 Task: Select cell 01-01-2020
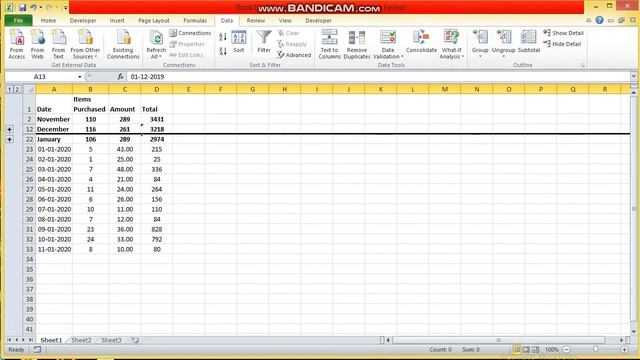(x=54, y=149)
